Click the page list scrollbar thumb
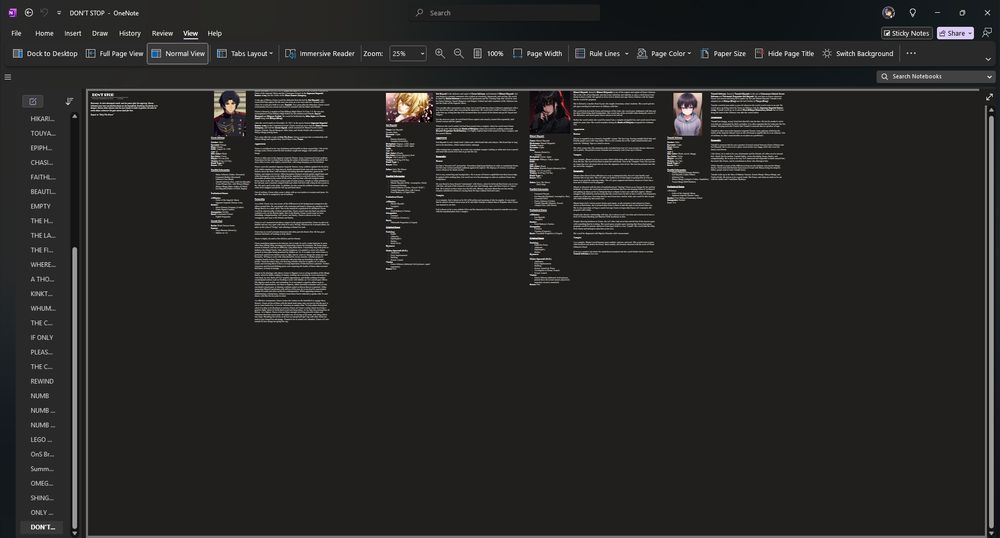This screenshot has width=1000, height=538. pyautogui.click(x=74, y=388)
